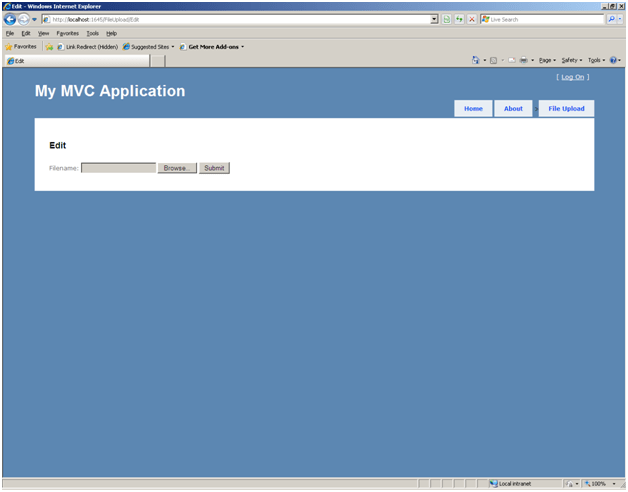Click the Refresh page icon
Image resolution: width=628 pixels, height=492 pixels.
pyautogui.click(x=459, y=19)
